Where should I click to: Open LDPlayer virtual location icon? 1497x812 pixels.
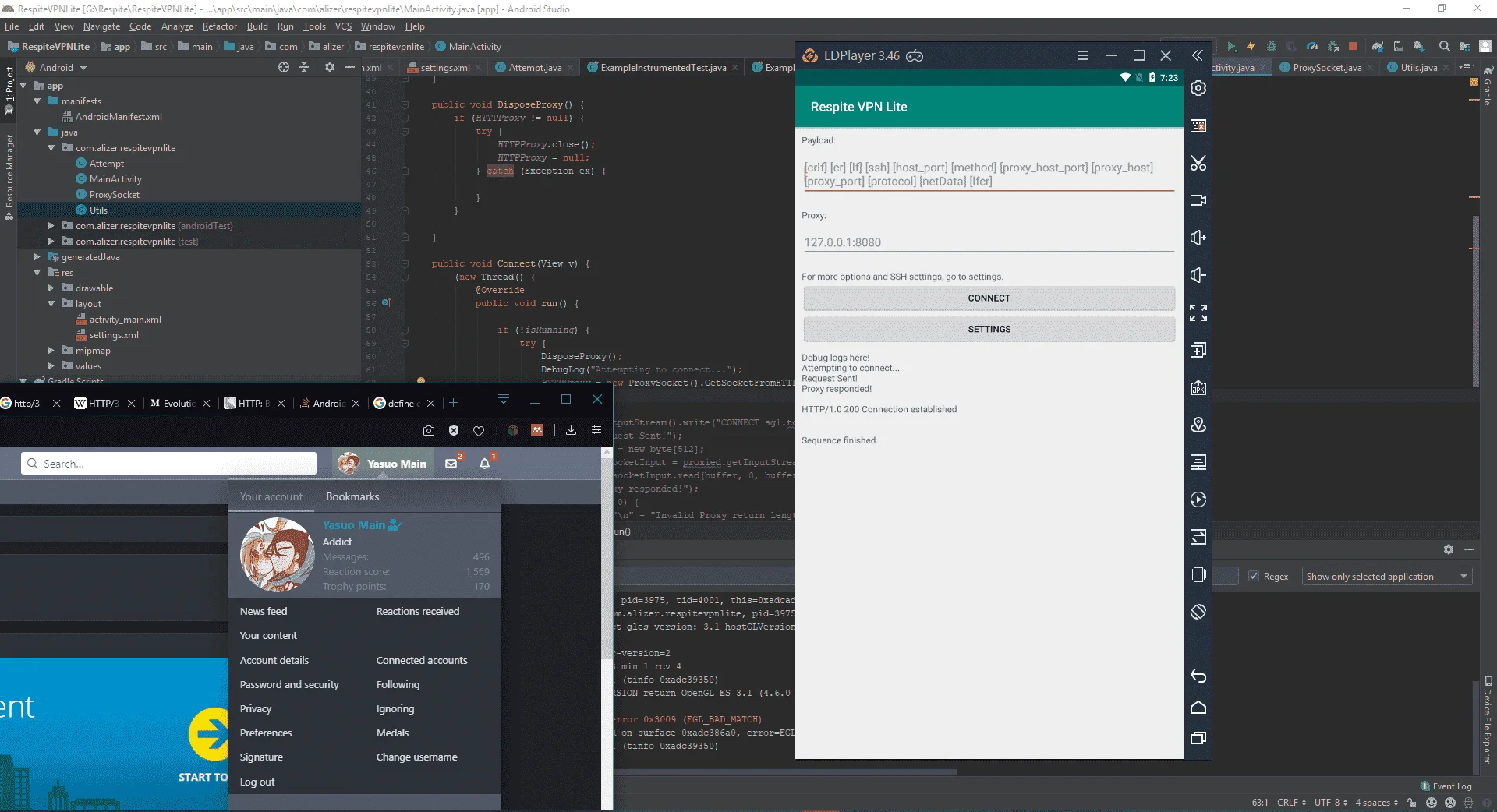pos(1198,425)
